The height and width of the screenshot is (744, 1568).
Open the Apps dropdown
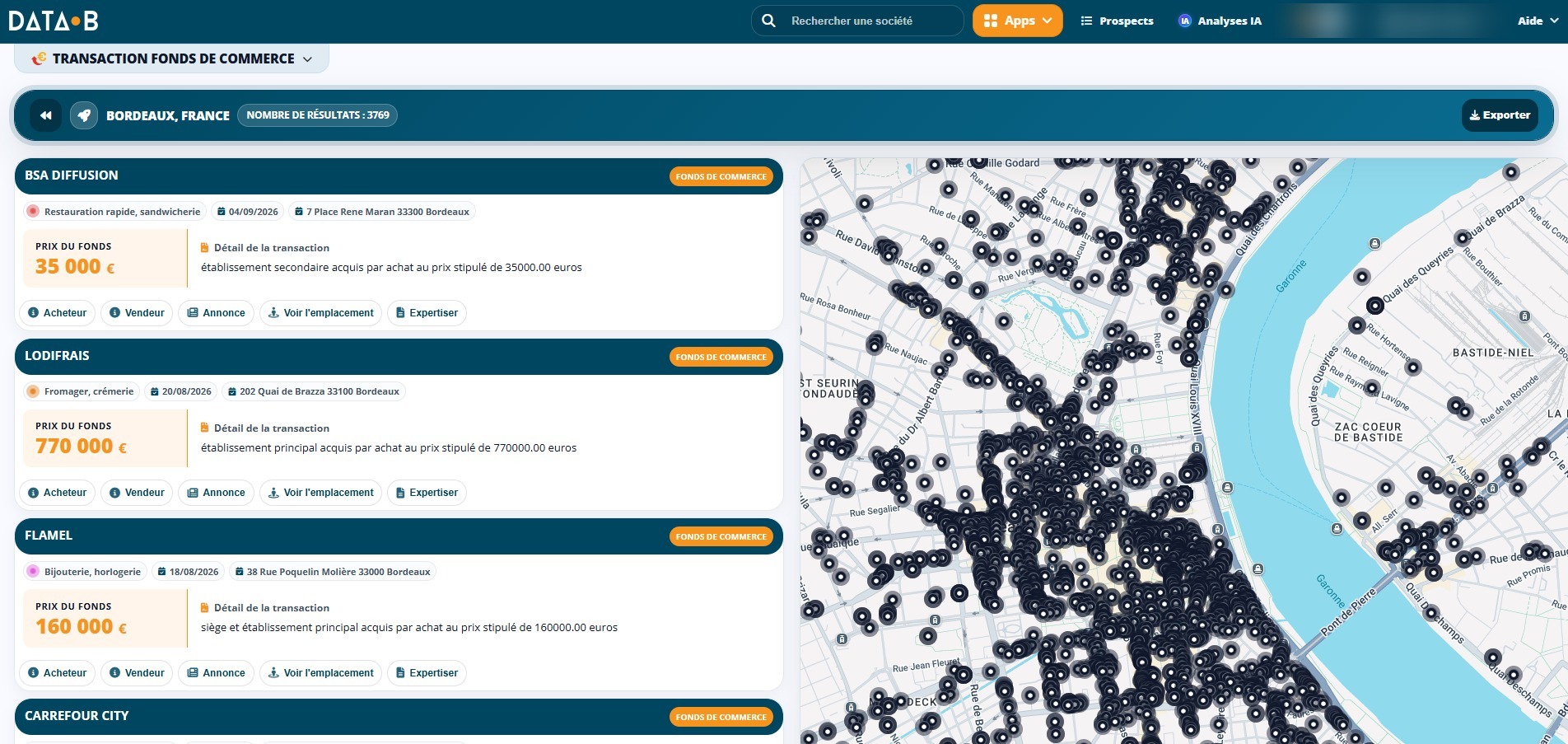click(1017, 21)
